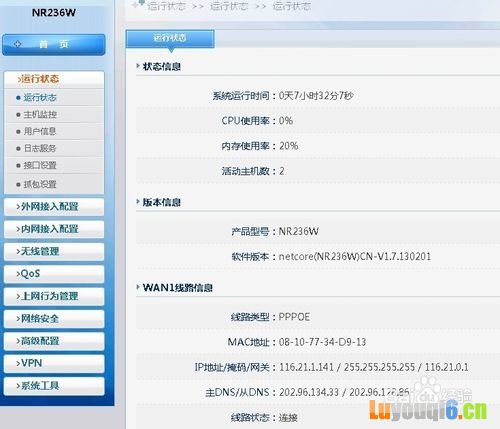This screenshot has height=429, width=500.
Task: Click the 状态信息 section arrow icon
Action: point(138,66)
